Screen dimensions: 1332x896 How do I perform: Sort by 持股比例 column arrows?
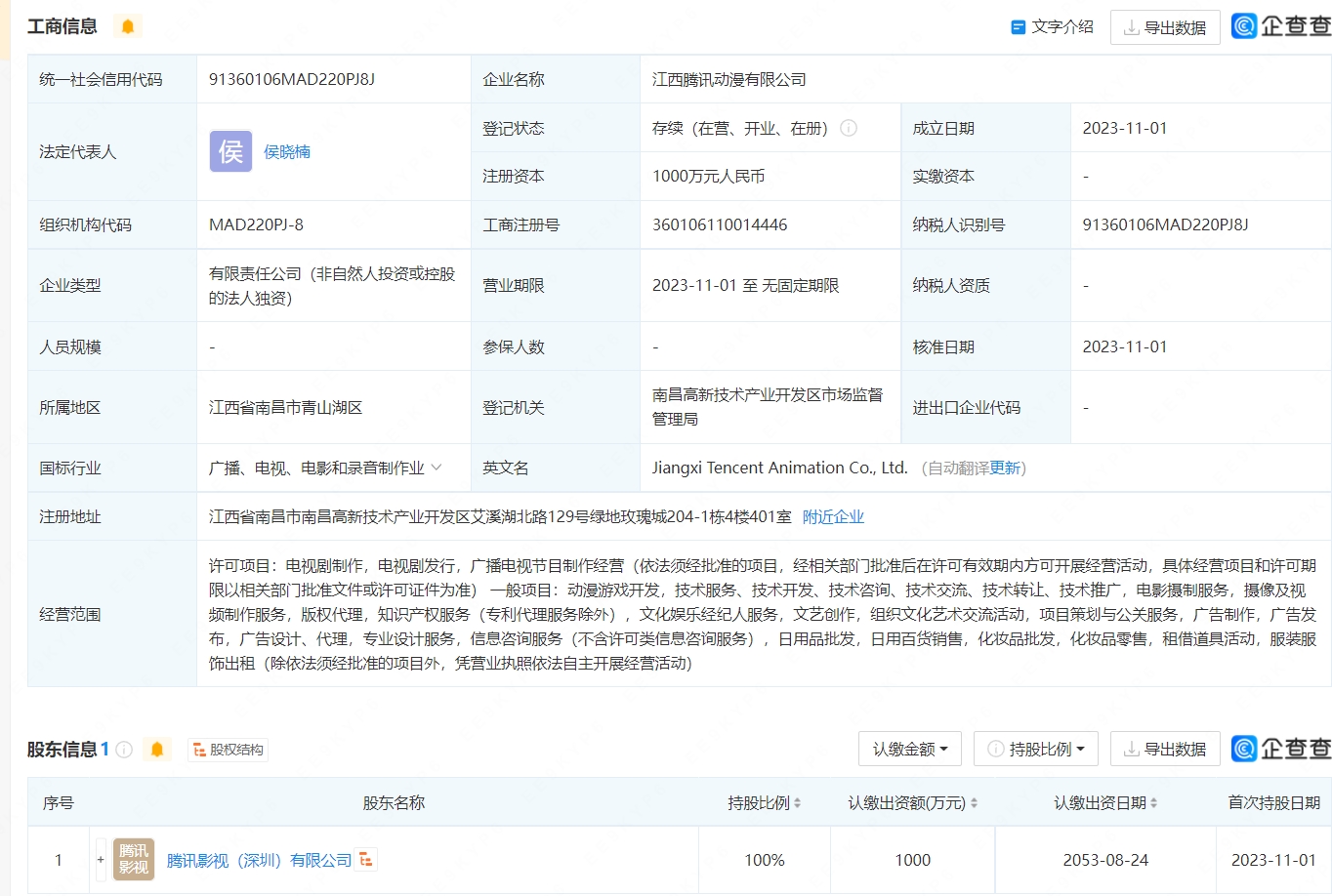click(797, 803)
